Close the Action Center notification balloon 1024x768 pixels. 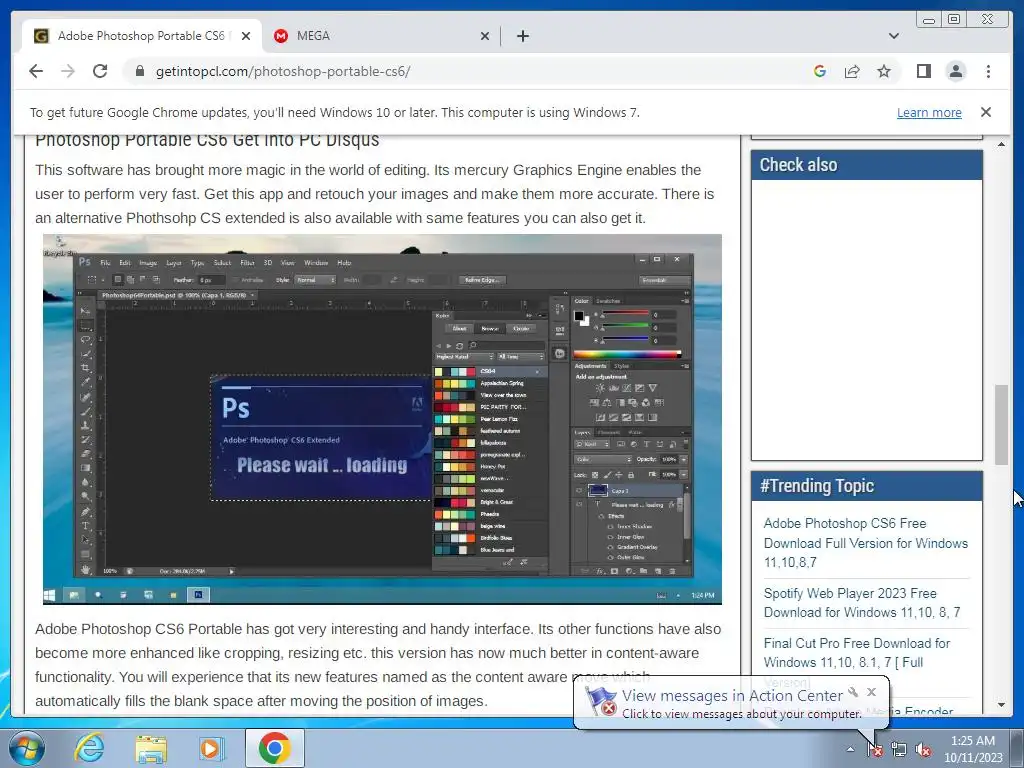(871, 692)
